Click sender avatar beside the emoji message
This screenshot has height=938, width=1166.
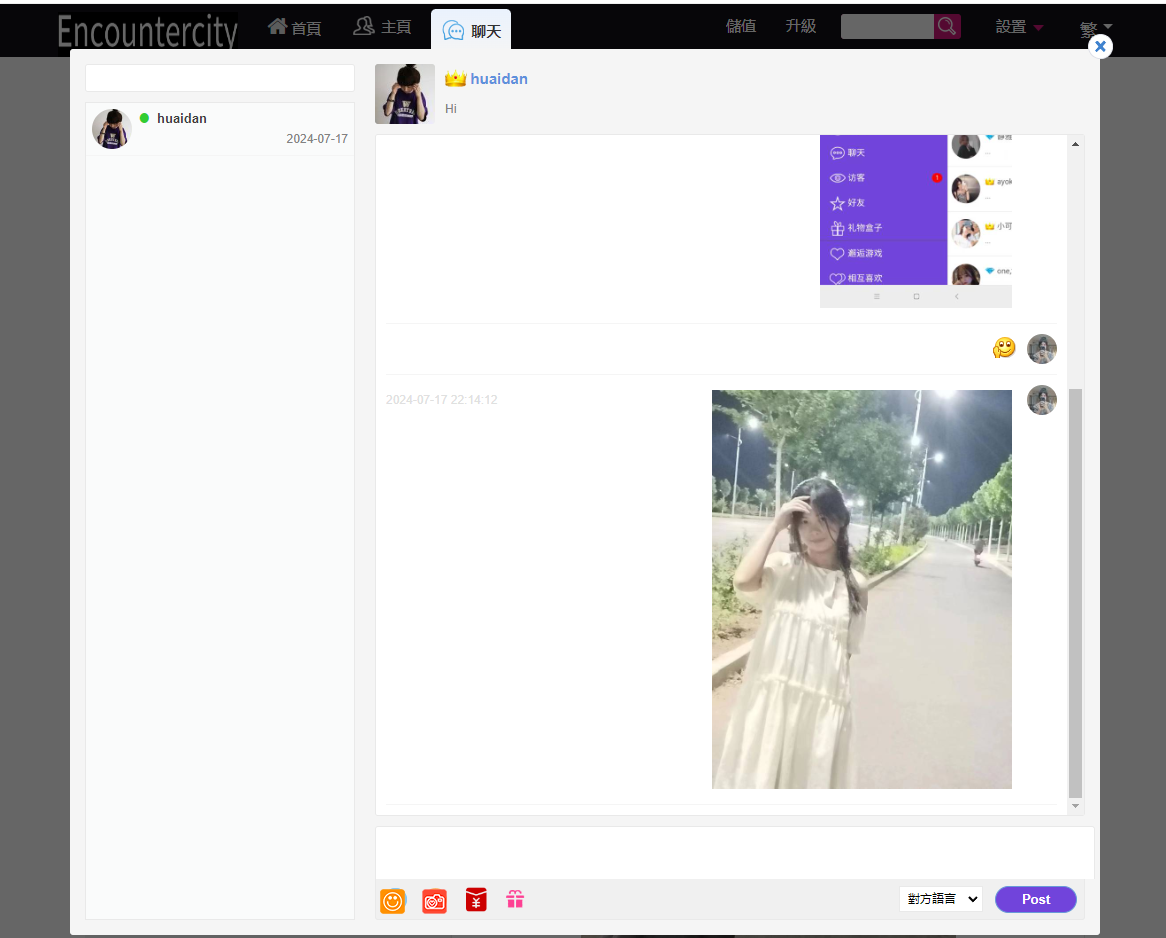[1042, 349]
